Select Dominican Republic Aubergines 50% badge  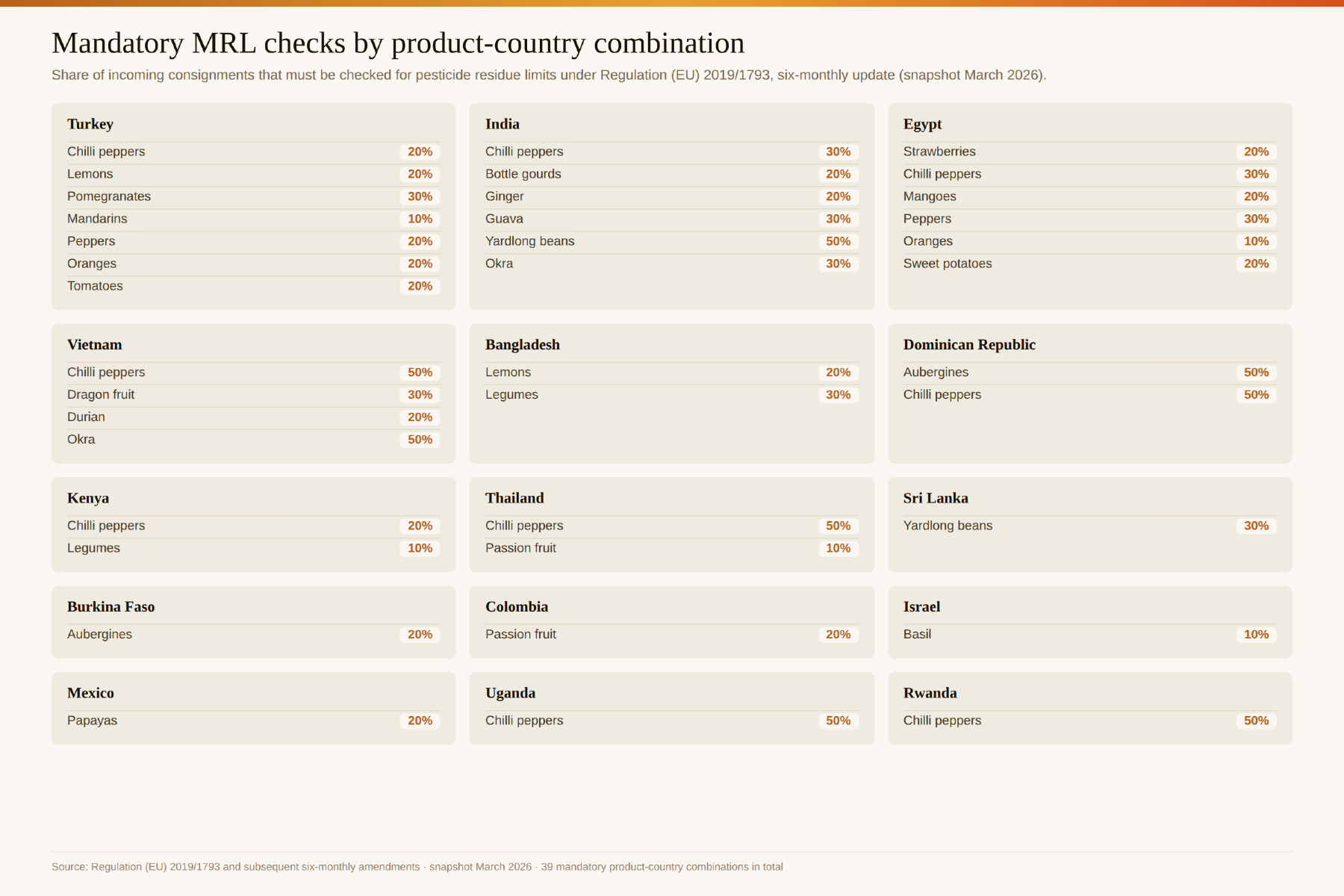(x=1256, y=373)
